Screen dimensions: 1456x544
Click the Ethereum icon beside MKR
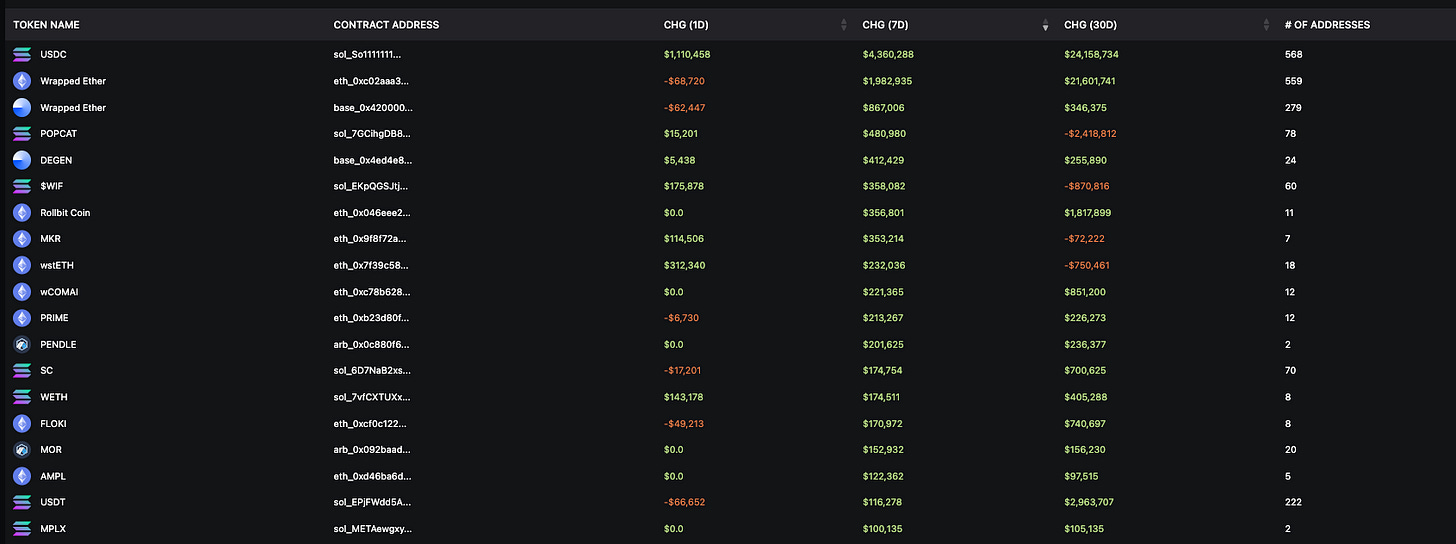tap(22, 239)
